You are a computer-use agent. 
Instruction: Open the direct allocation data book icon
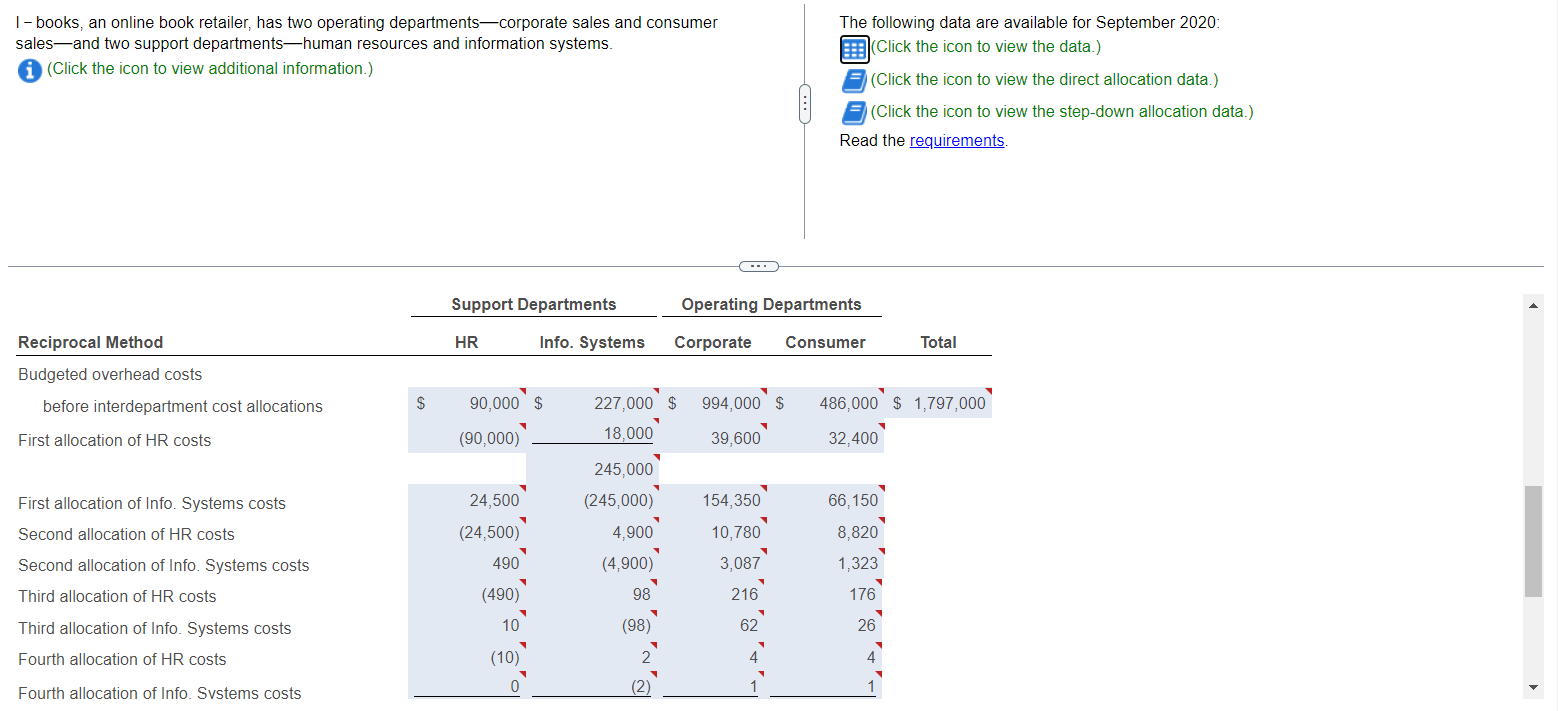coord(854,80)
